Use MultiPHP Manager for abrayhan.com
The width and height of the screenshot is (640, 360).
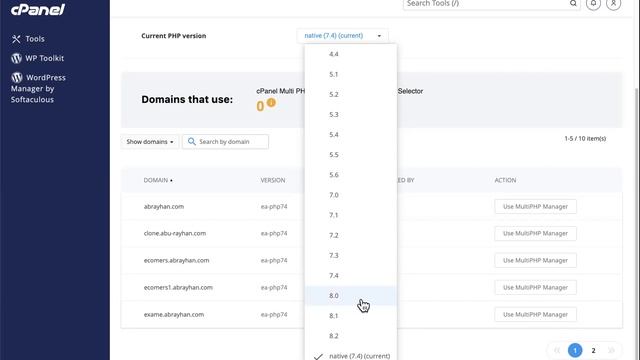click(535, 207)
